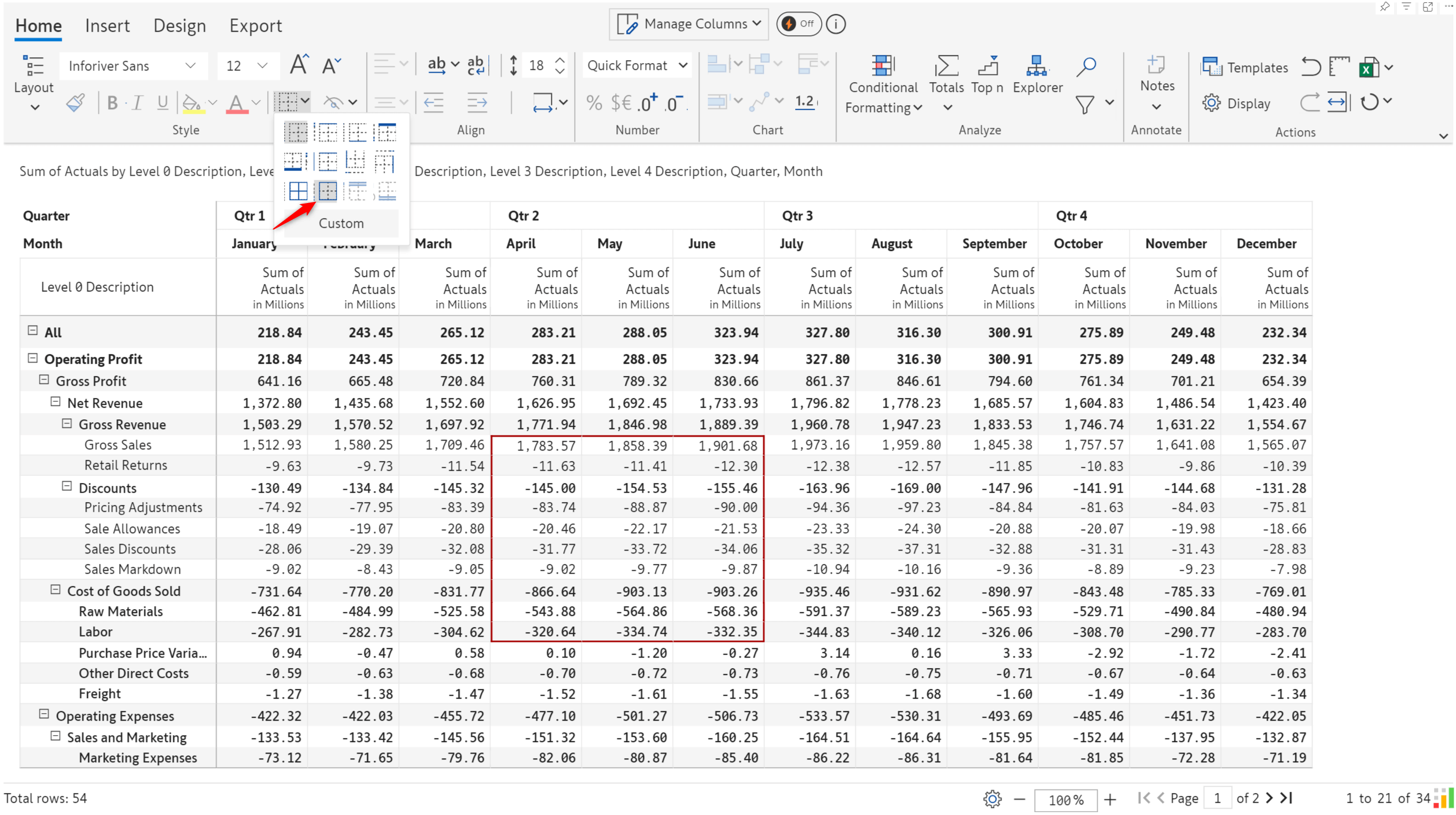Click the format painter brush icon

[x=76, y=103]
